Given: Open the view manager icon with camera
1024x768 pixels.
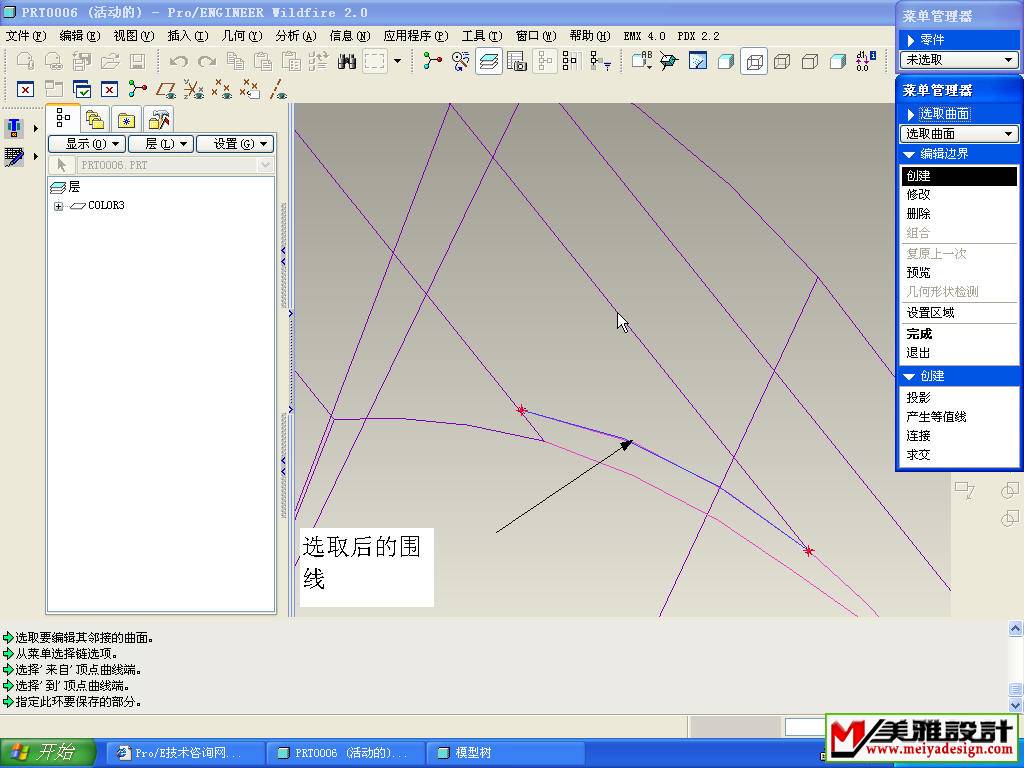Looking at the screenshot, I should click(x=516, y=61).
